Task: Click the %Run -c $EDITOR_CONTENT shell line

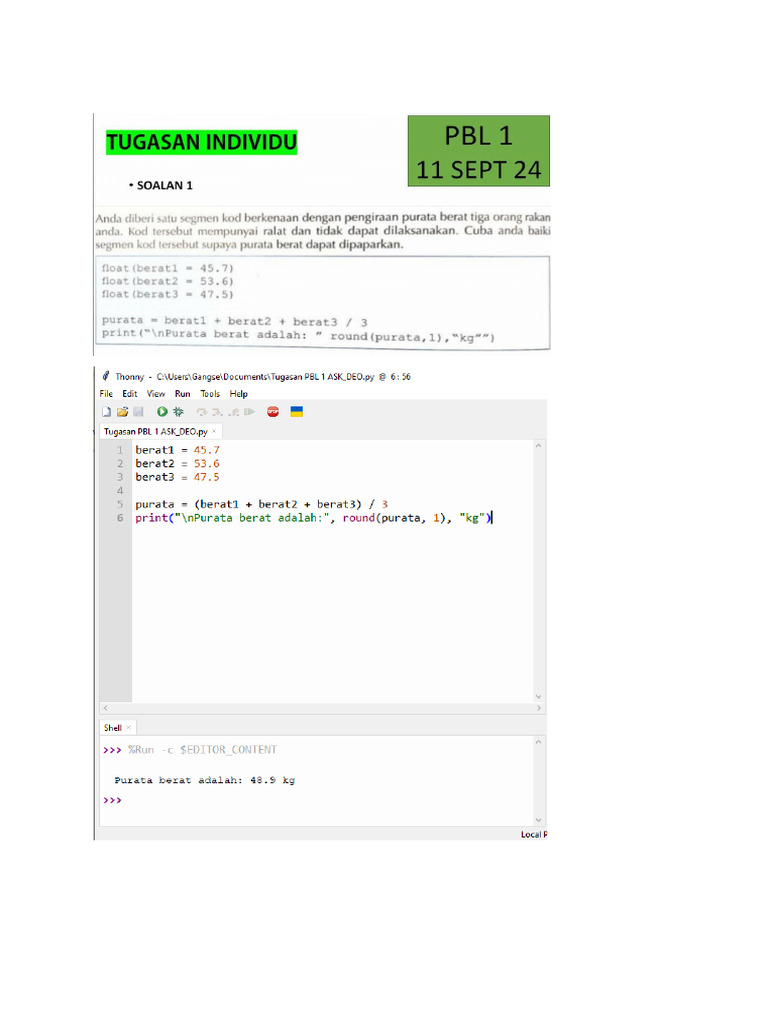Action: [202, 750]
